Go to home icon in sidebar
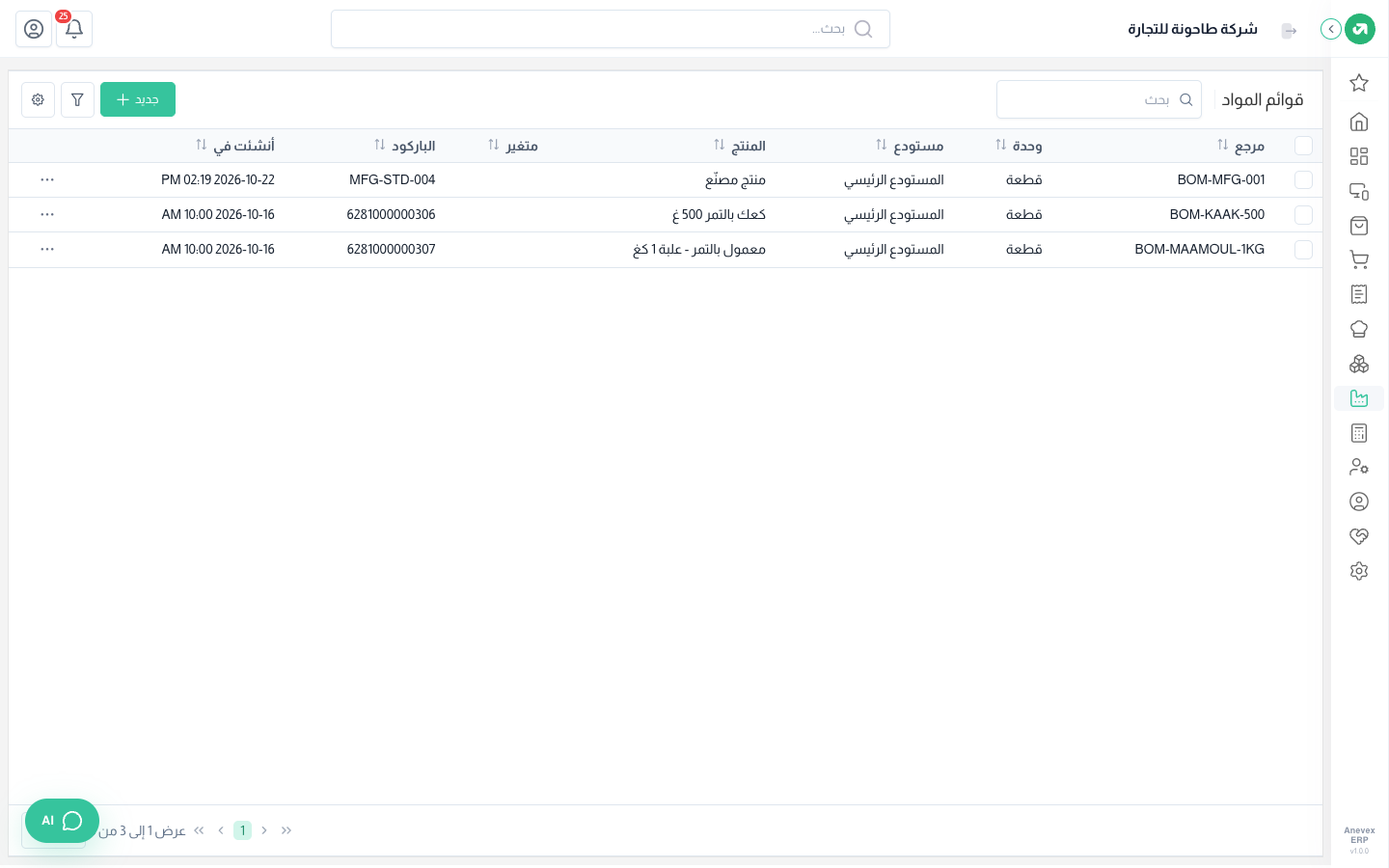The image size is (1389, 868). pos(1359,122)
